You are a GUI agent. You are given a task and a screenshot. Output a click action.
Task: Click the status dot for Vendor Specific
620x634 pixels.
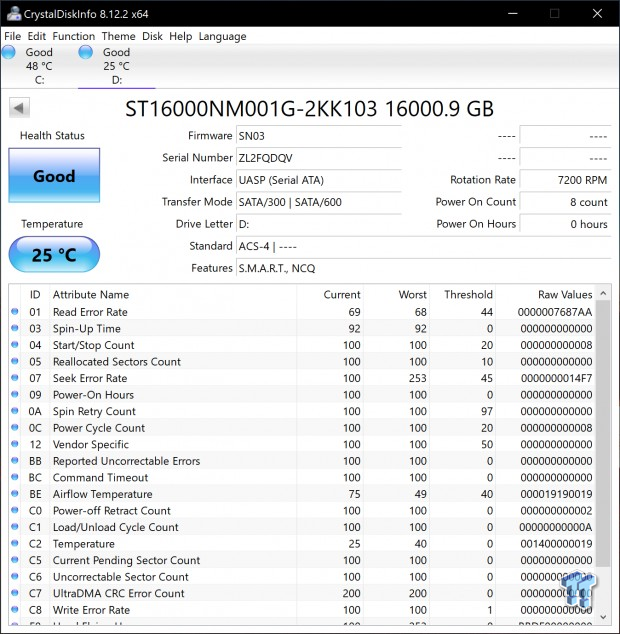pos(15,444)
